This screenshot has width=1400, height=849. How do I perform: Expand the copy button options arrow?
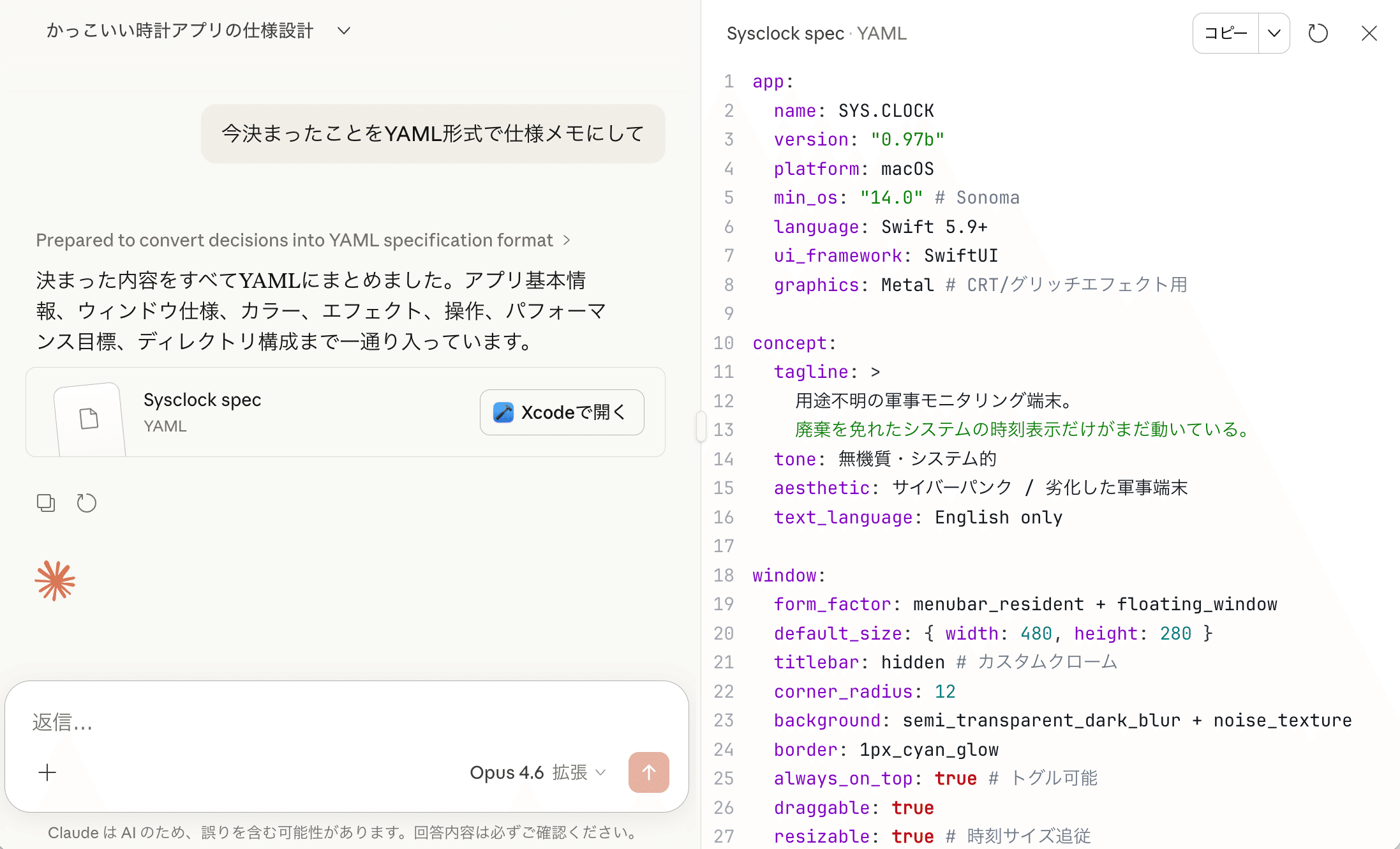coord(1274,33)
